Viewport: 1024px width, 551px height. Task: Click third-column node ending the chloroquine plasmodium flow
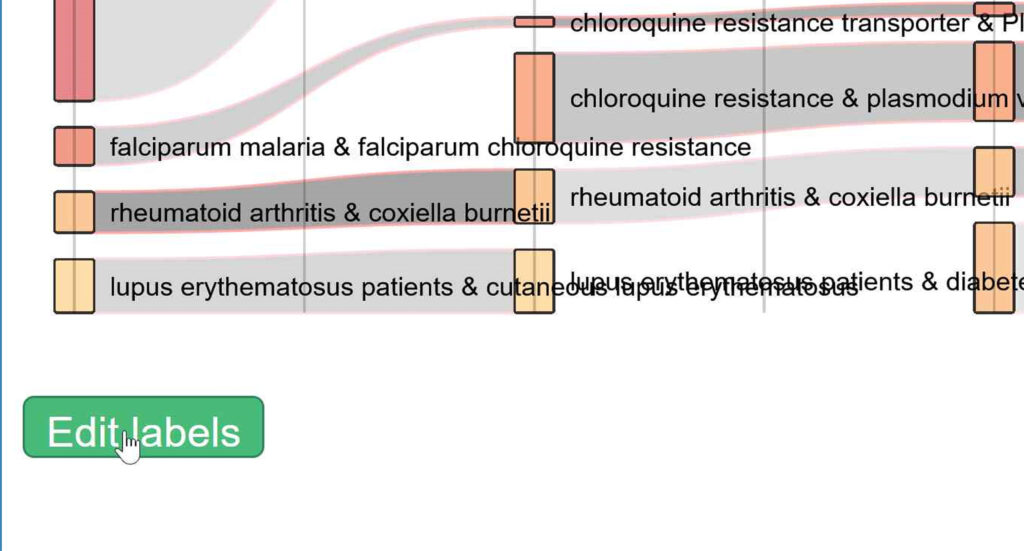tap(994, 81)
